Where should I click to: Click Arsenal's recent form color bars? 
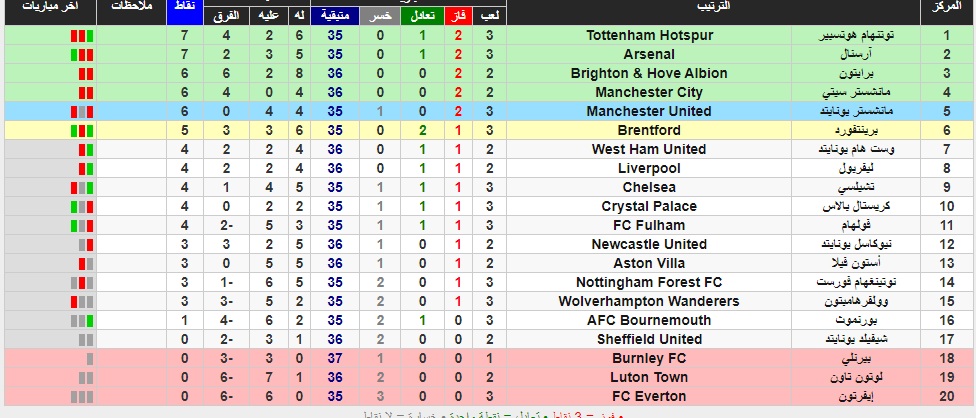tap(82, 55)
